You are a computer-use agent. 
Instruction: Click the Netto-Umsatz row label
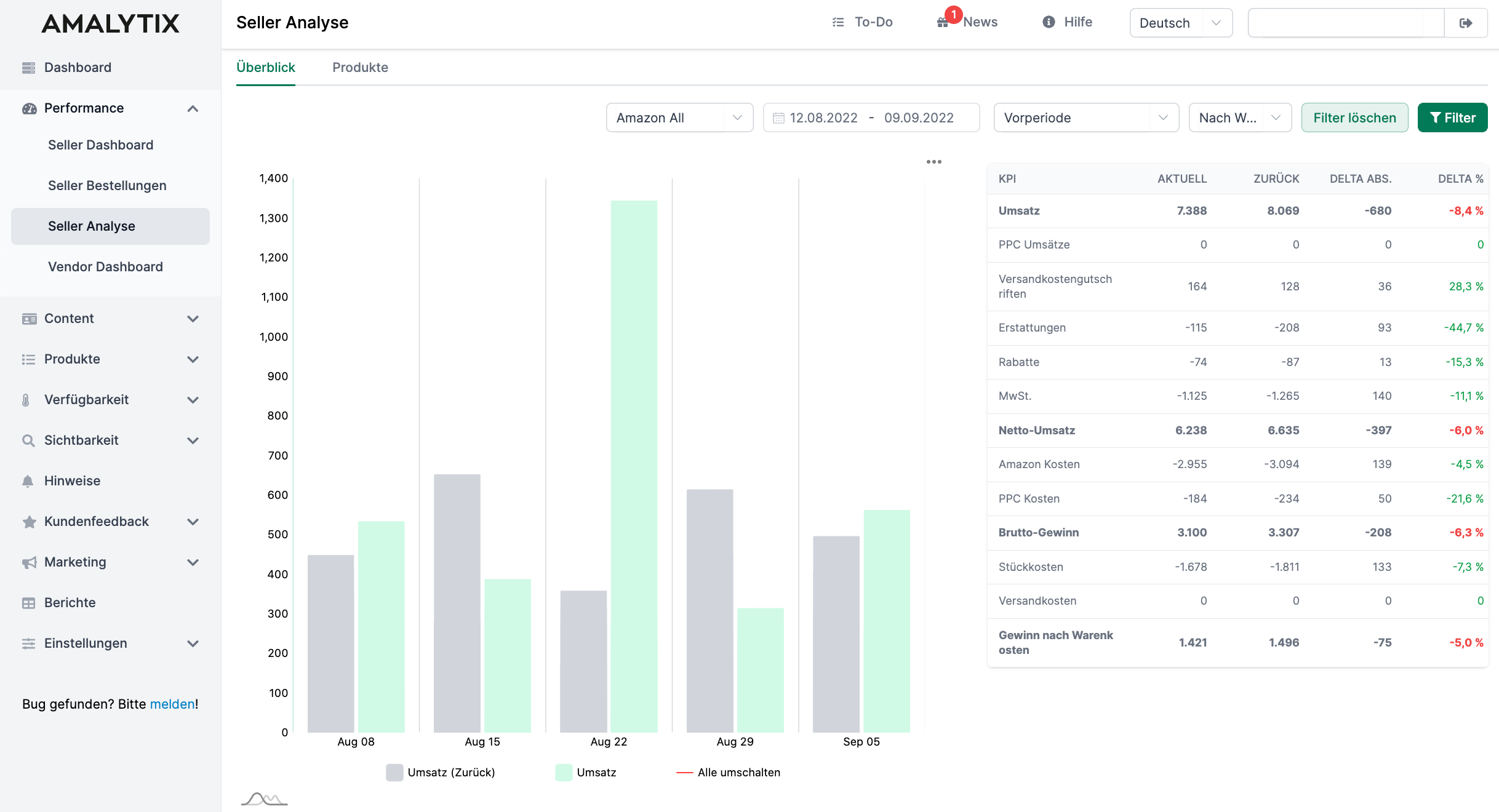point(1037,431)
